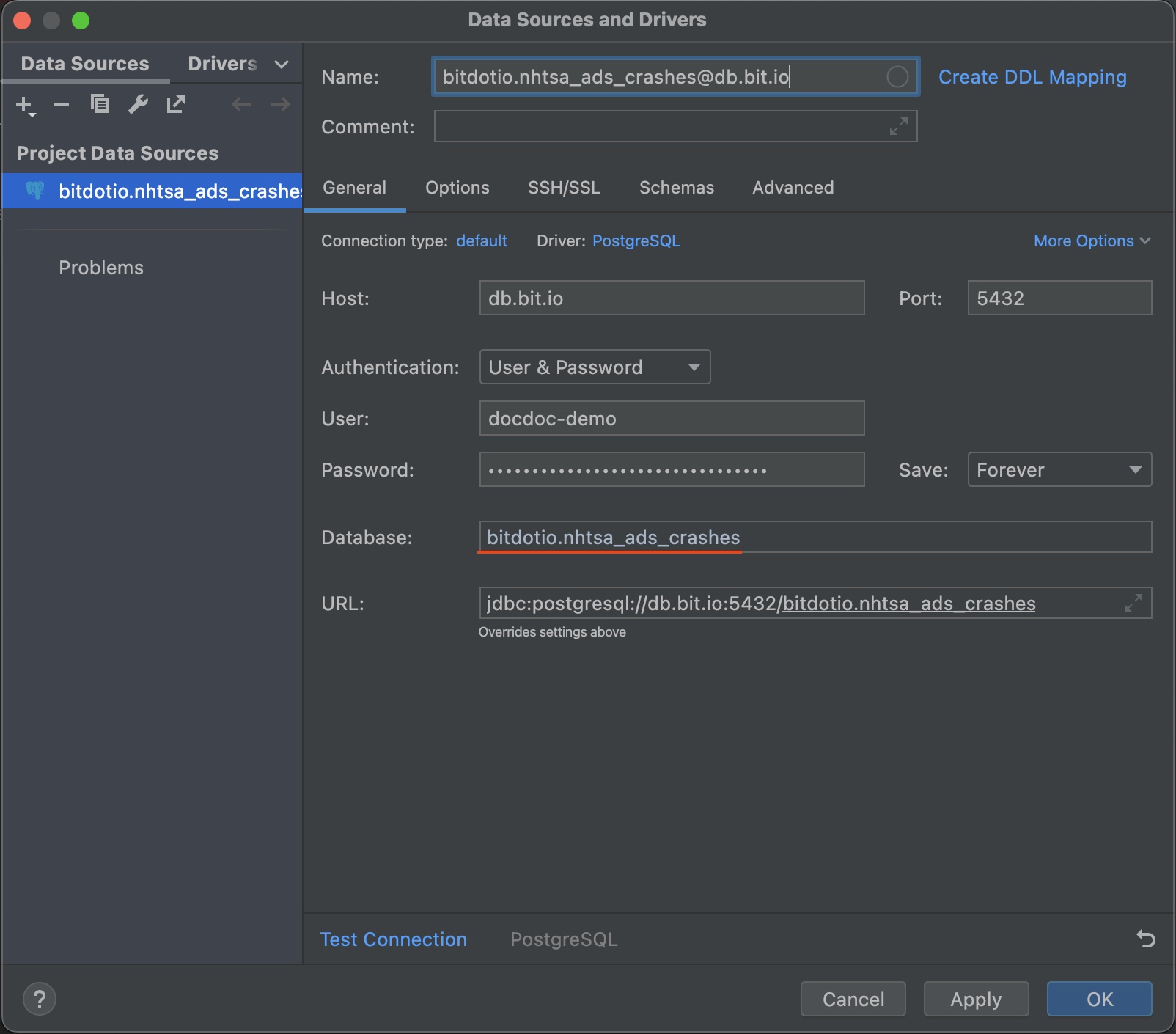Open the Authentication dropdown
Viewport: 1176px width, 1034px height.
point(595,367)
